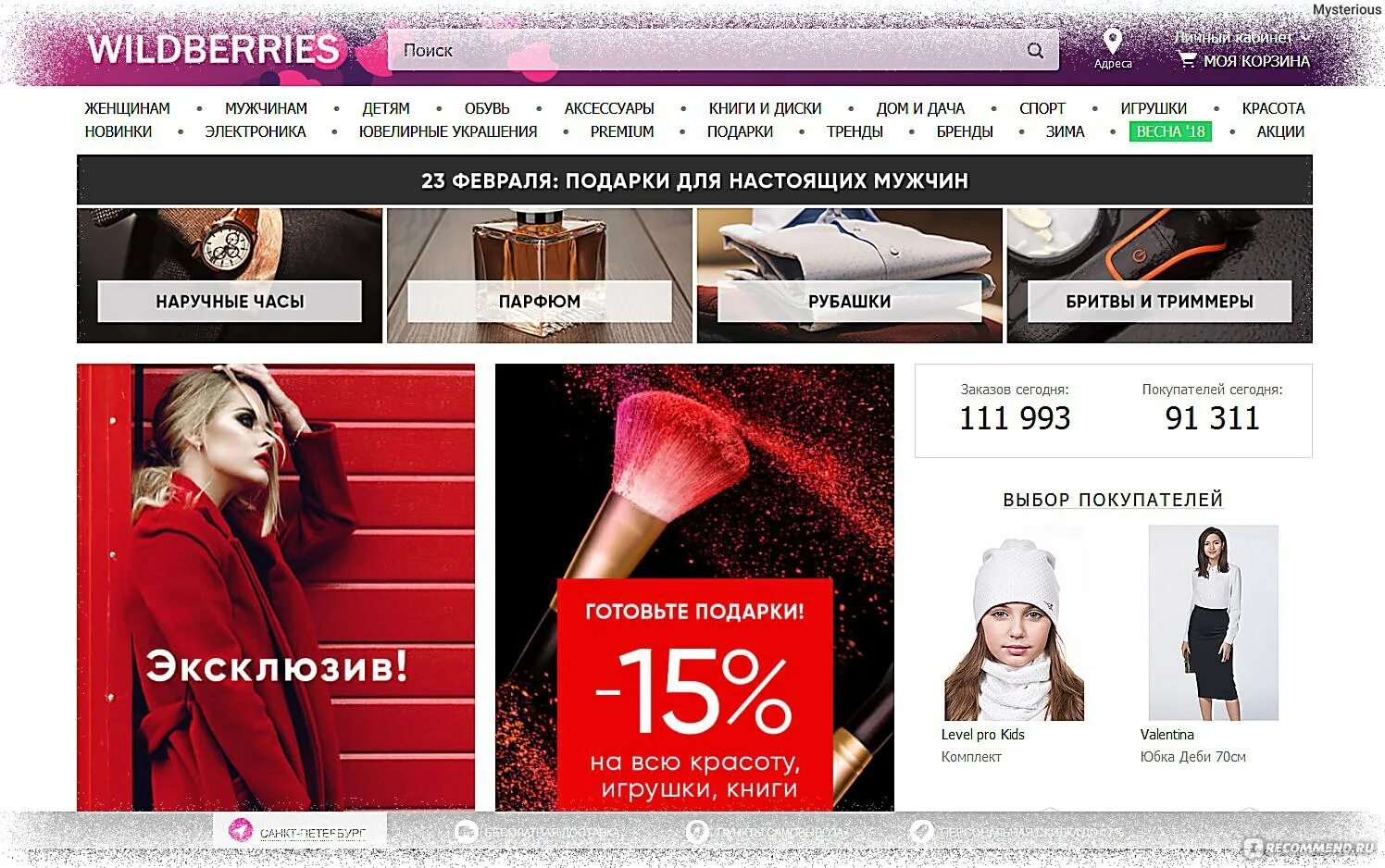
Task: Click the Наручные часы button
Action: (x=230, y=302)
